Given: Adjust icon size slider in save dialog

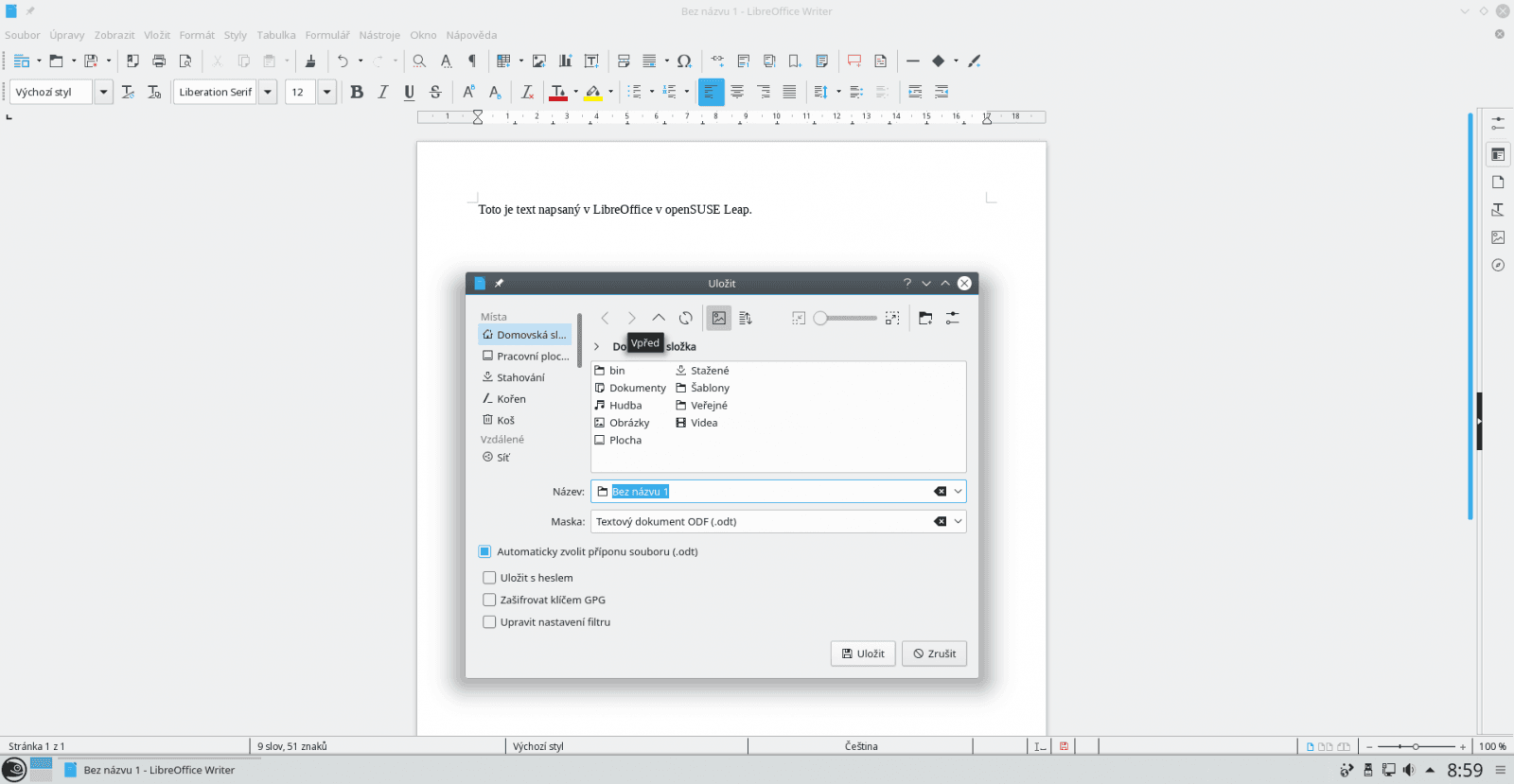Looking at the screenshot, I should click(845, 318).
